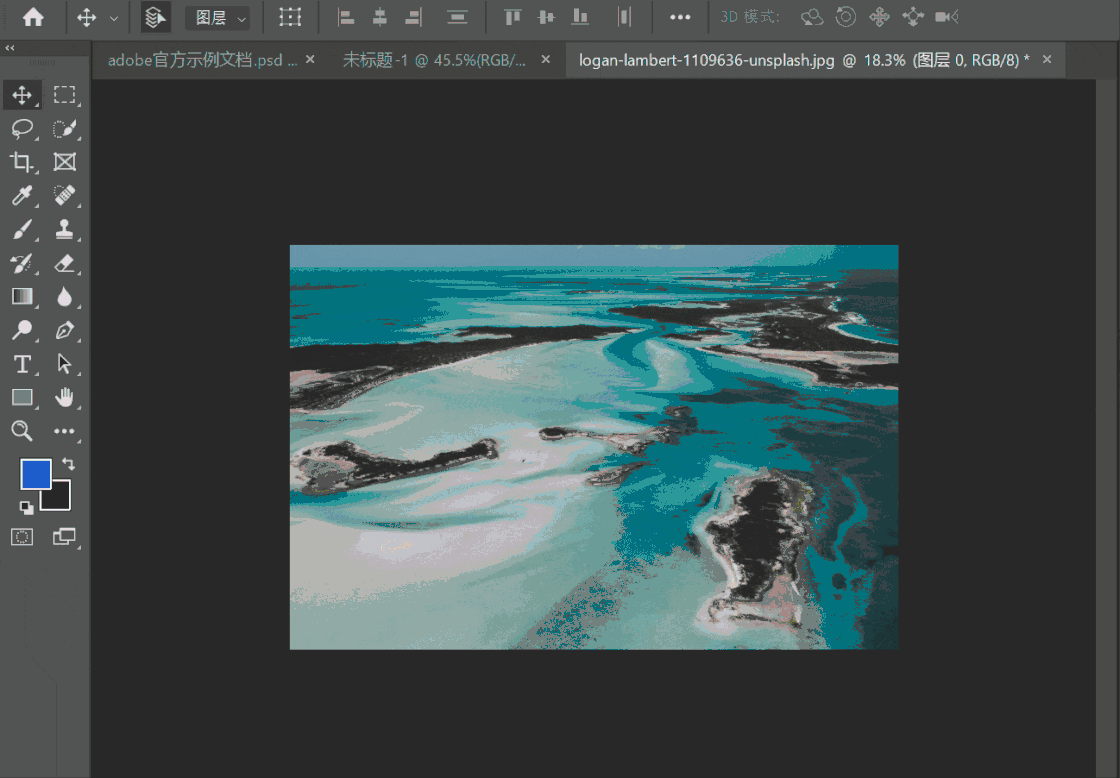Select the Gradient tool
This screenshot has width=1120, height=778.
[x=22, y=296]
